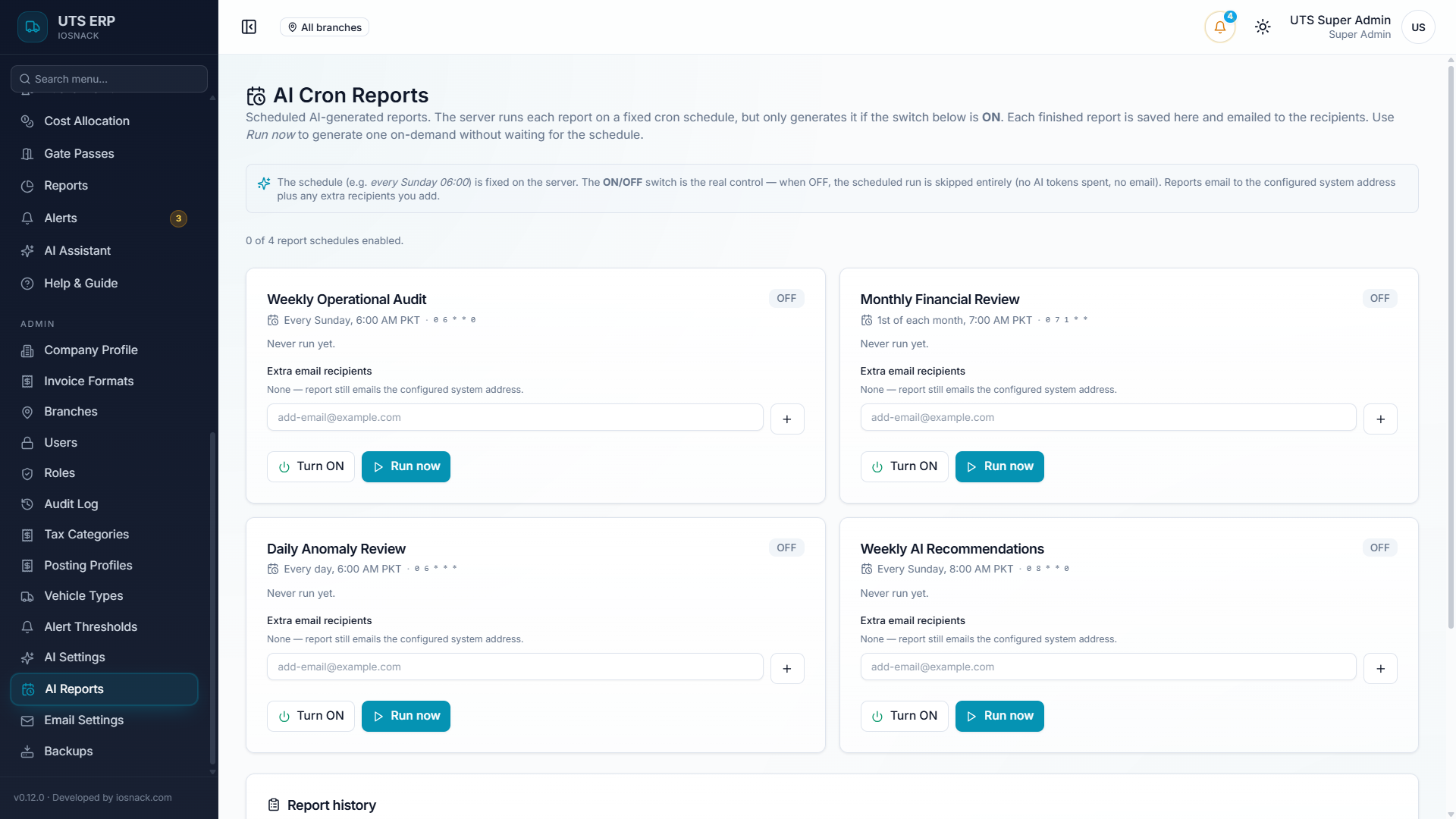Run now the Weekly AI Recommendations

(x=999, y=716)
